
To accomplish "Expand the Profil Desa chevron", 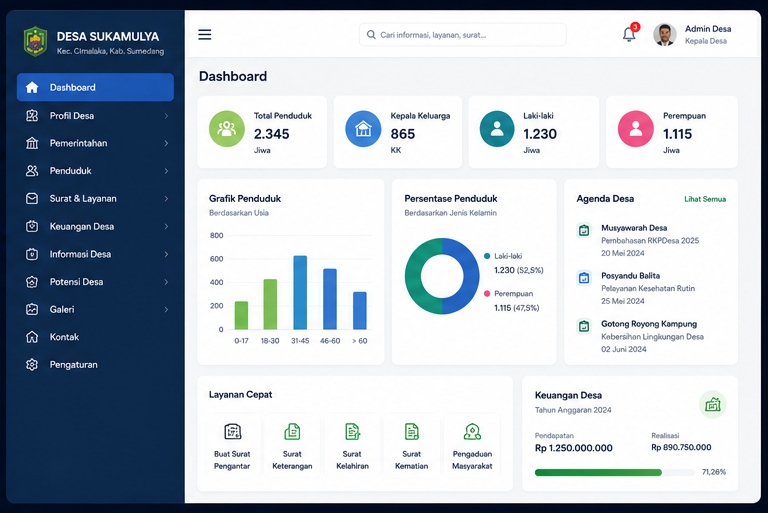I will click(x=167, y=116).
